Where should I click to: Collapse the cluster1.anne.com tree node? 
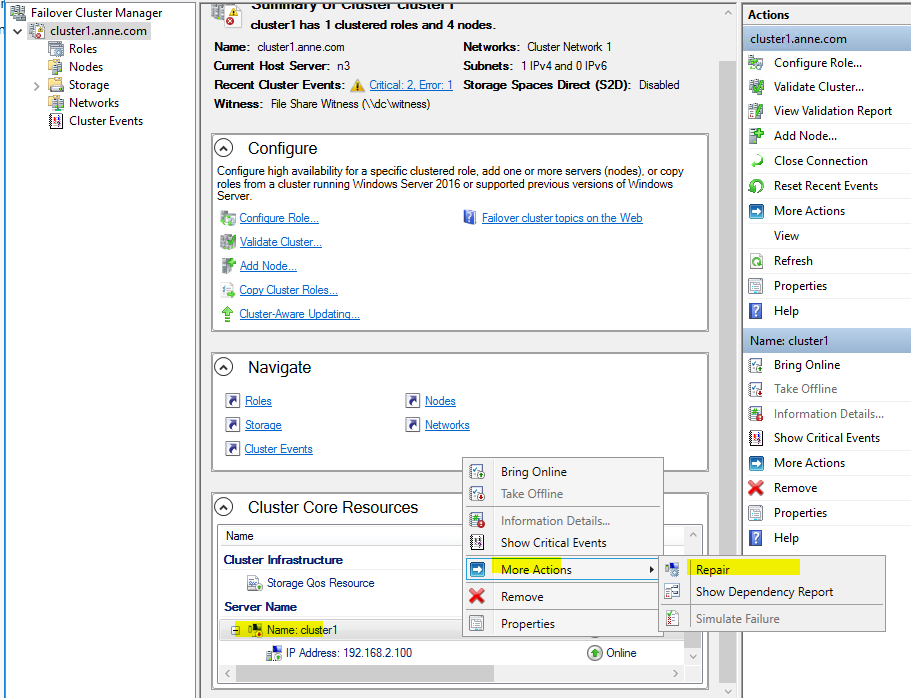[18, 31]
